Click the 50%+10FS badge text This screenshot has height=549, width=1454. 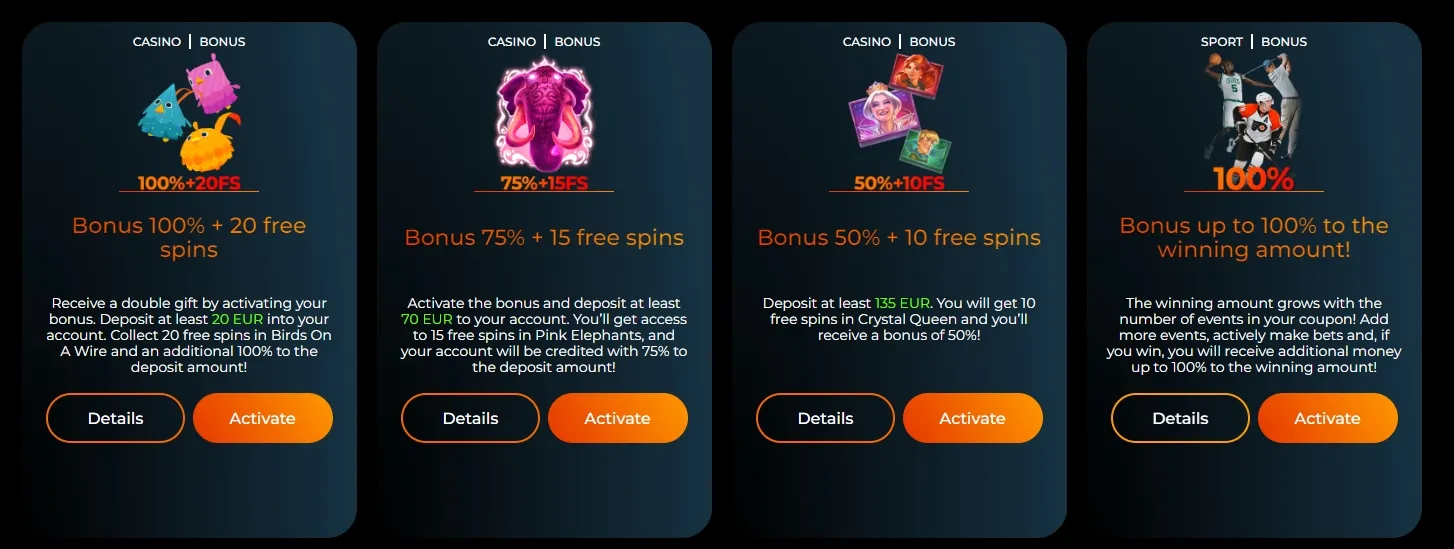899,183
